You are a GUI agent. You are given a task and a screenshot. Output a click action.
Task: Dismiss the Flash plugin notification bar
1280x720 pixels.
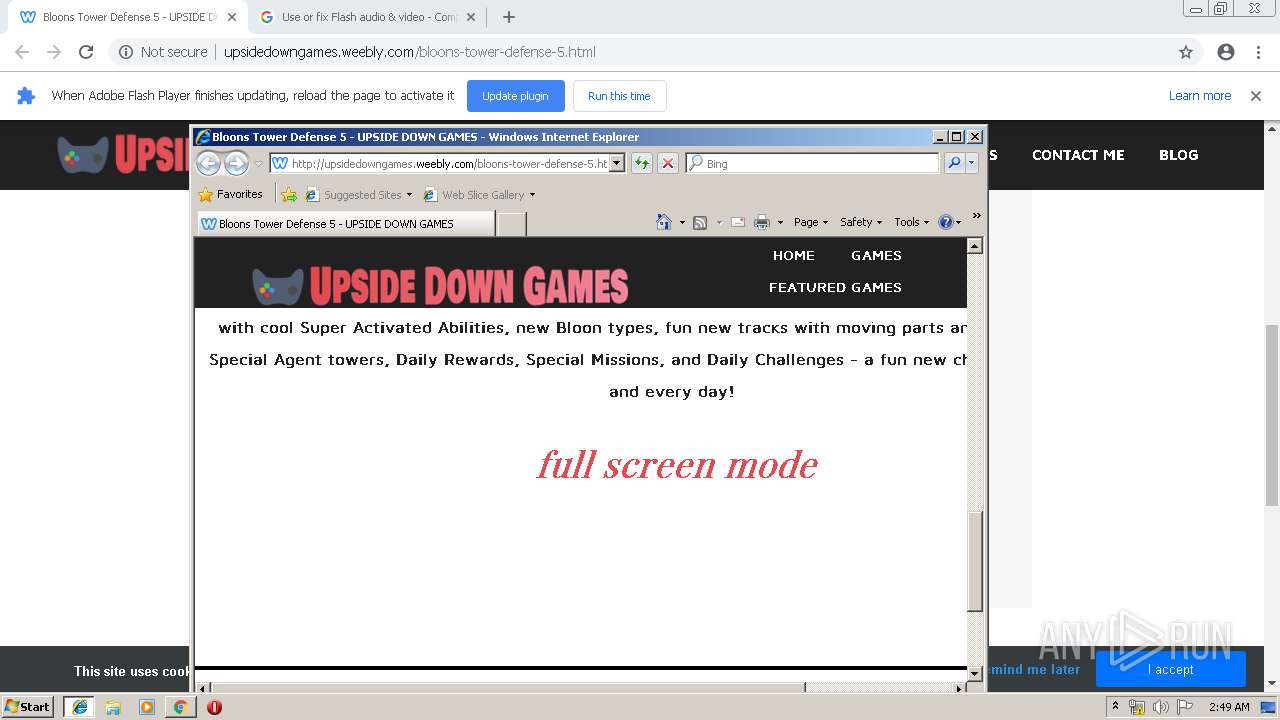(x=1256, y=96)
